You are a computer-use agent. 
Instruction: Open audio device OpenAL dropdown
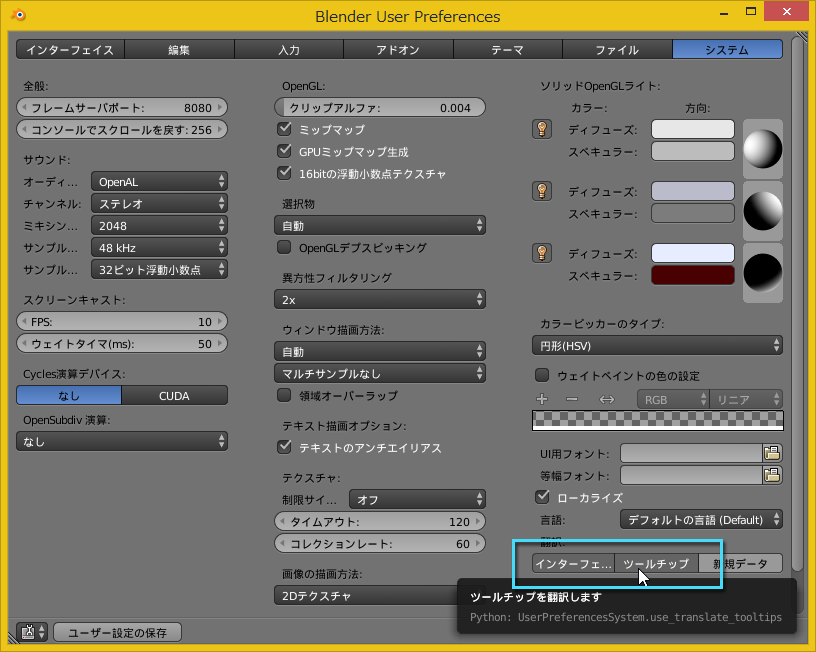(x=159, y=182)
